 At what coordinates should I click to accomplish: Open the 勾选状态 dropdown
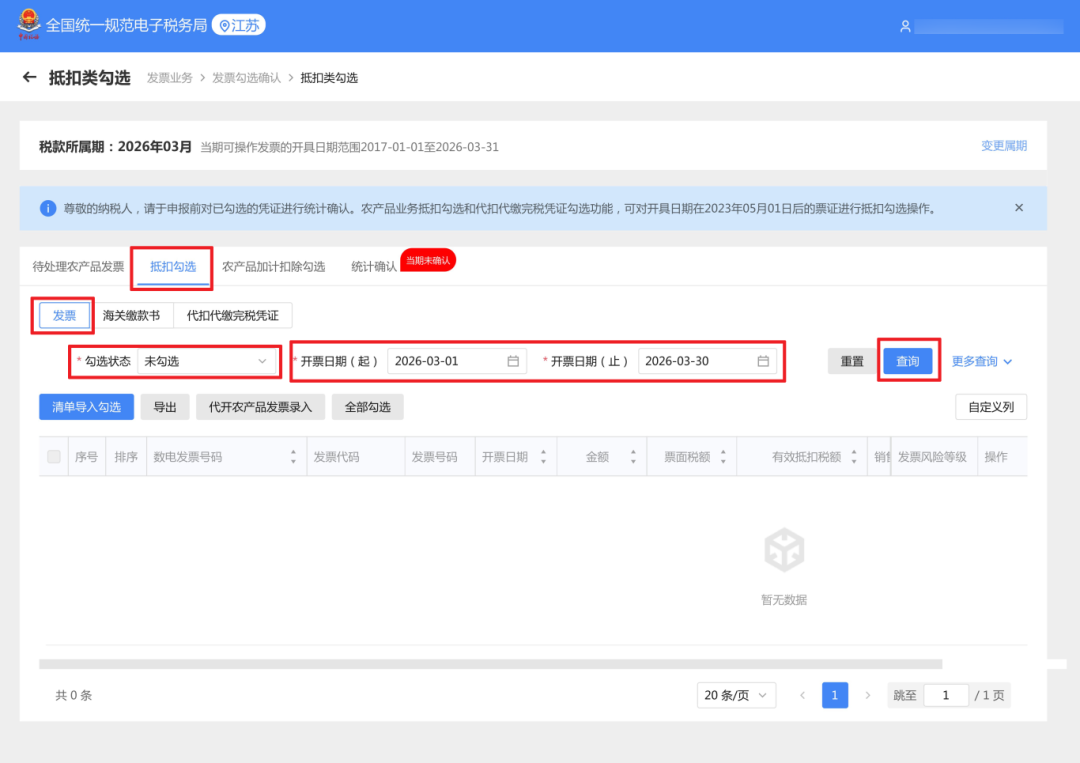click(x=207, y=361)
